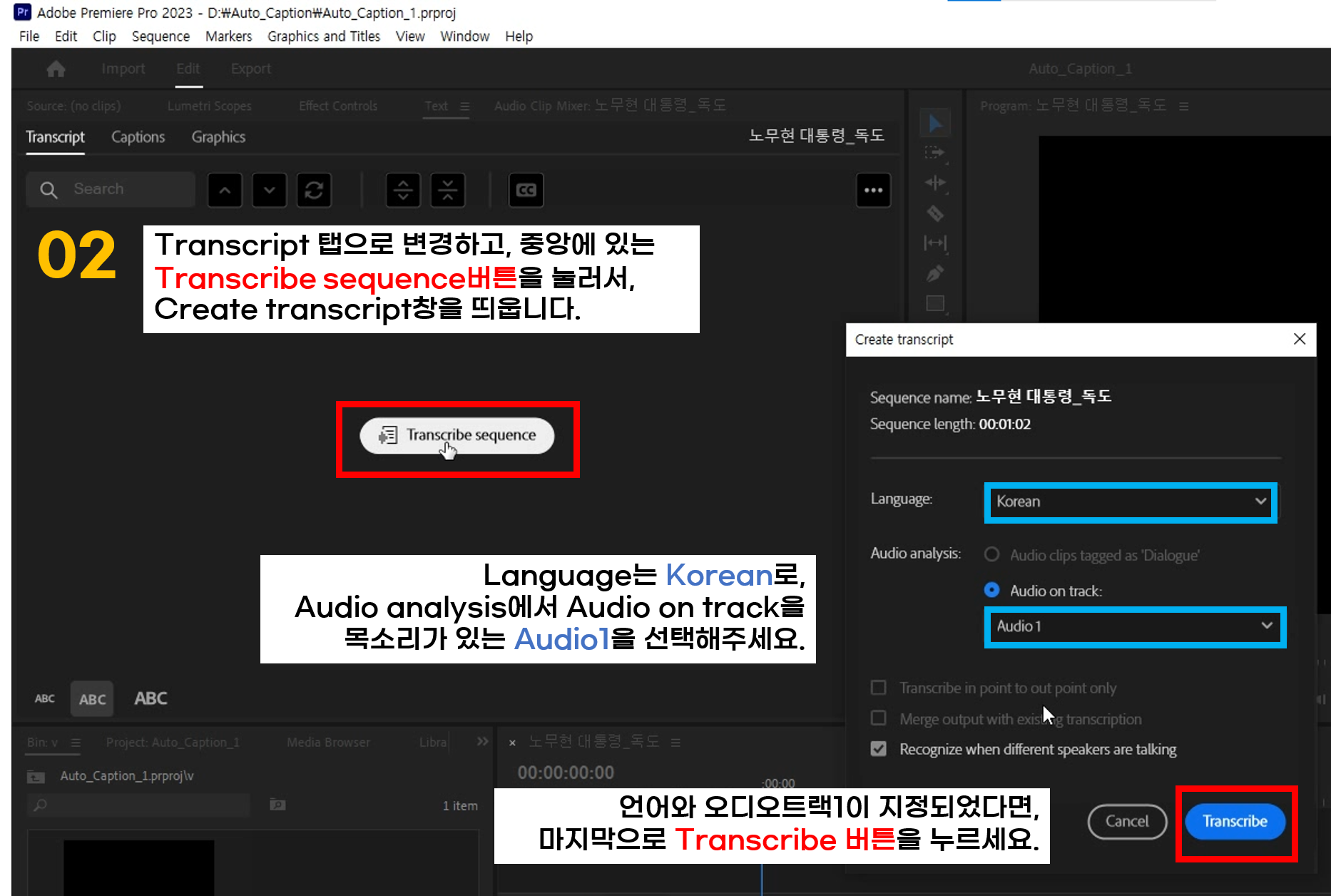Click the 00:00:00:00 timeline timecode
Screen dimensions: 1331x896
click(566, 773)
